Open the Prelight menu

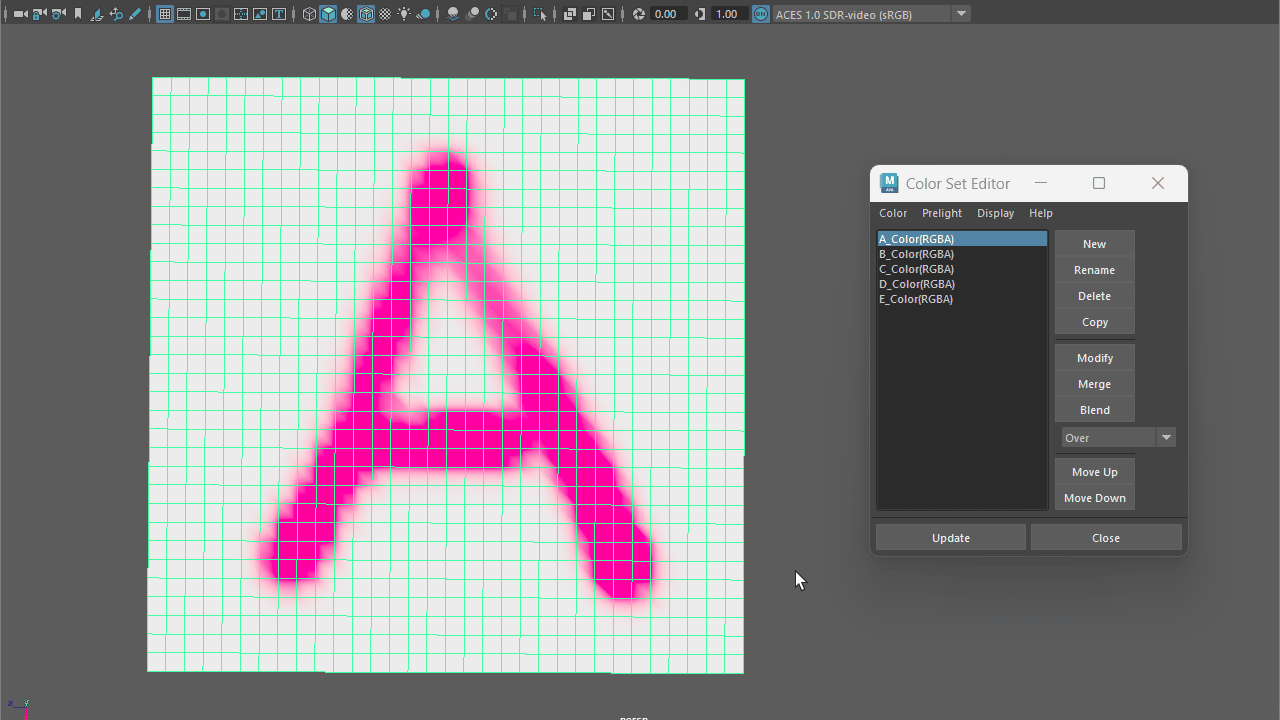[941, 213]
